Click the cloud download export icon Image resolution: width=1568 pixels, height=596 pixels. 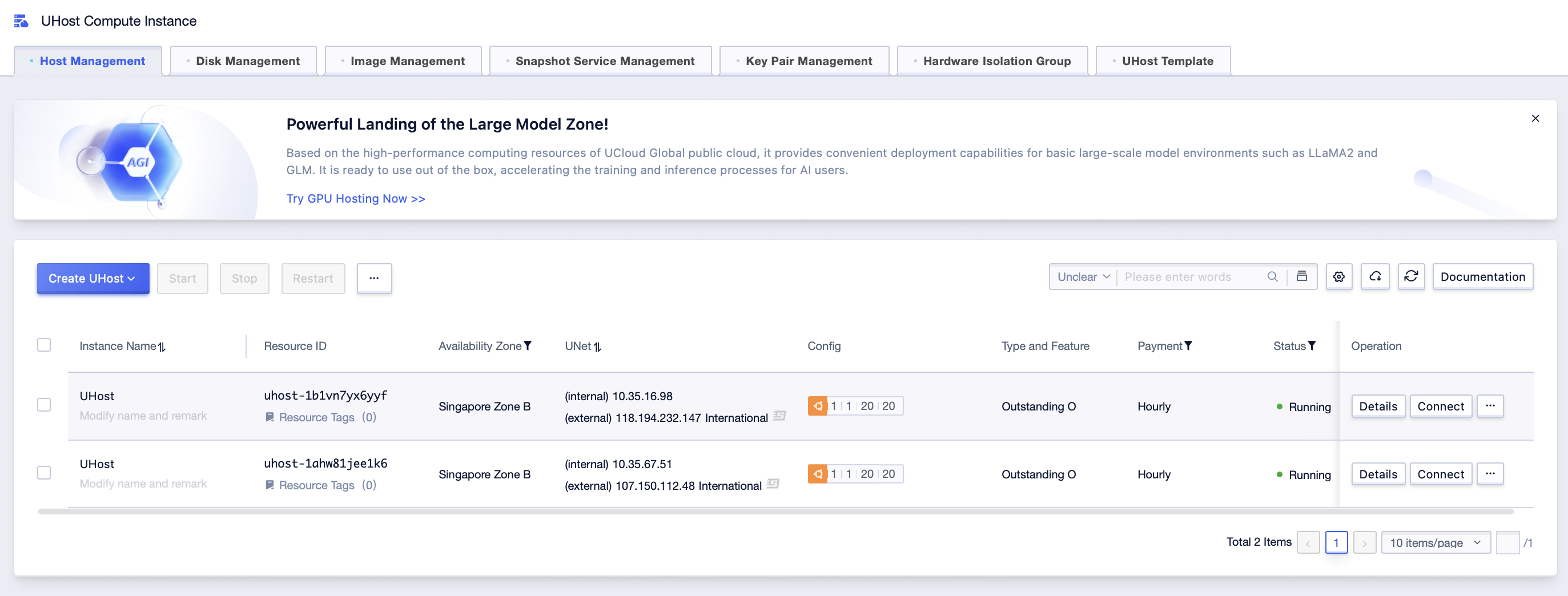tap(1375, 277)
